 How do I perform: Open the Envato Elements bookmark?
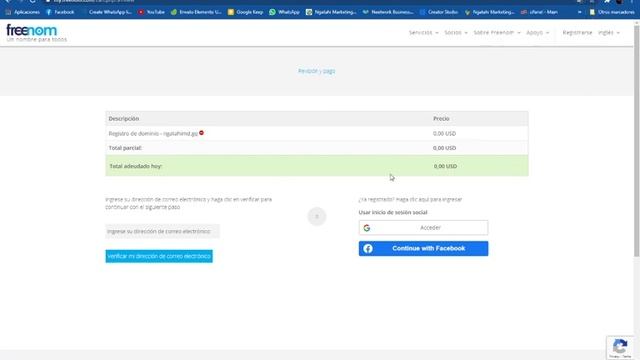point(196,12)
